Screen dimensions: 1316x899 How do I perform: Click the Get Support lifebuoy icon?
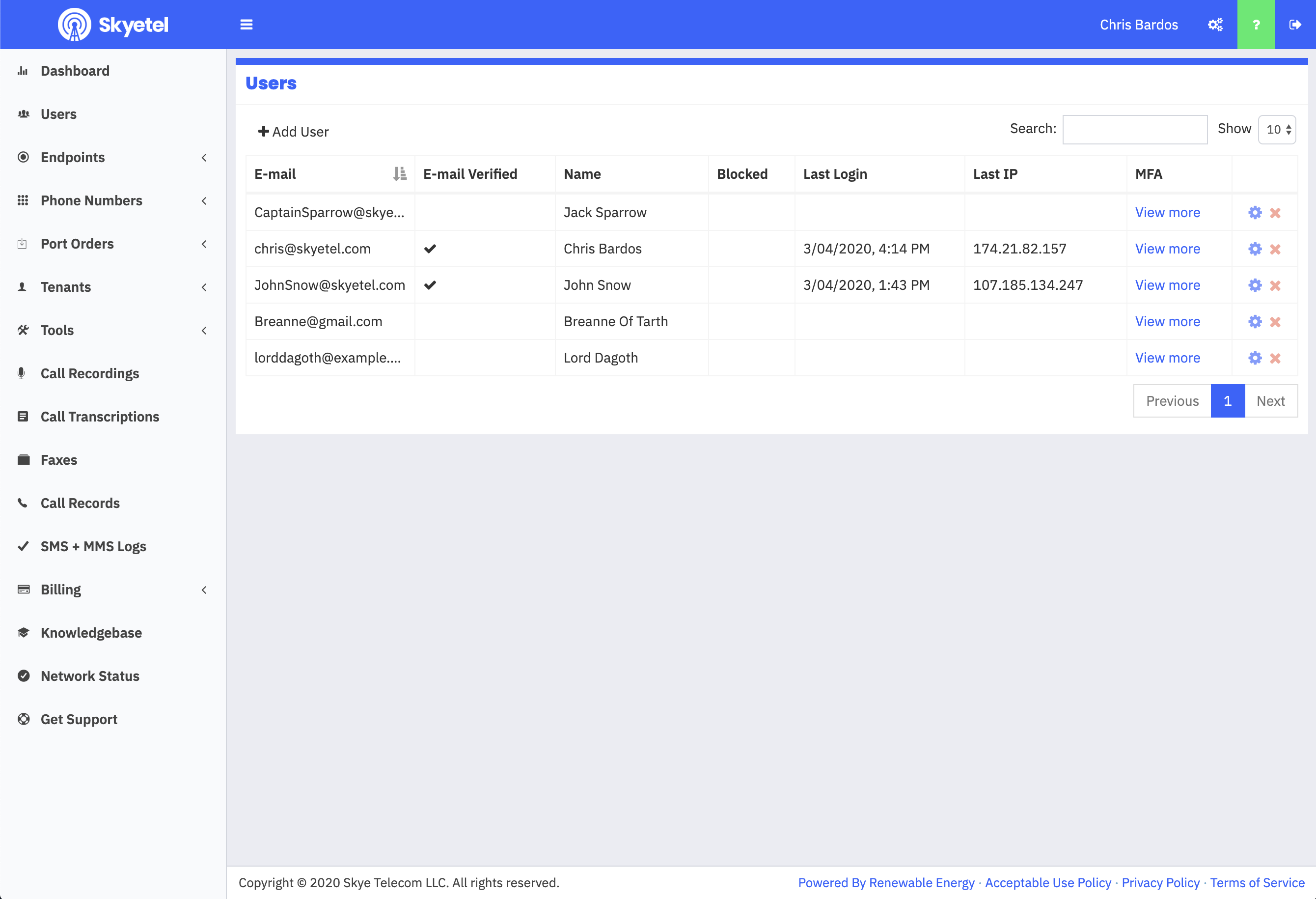point(23,719)
